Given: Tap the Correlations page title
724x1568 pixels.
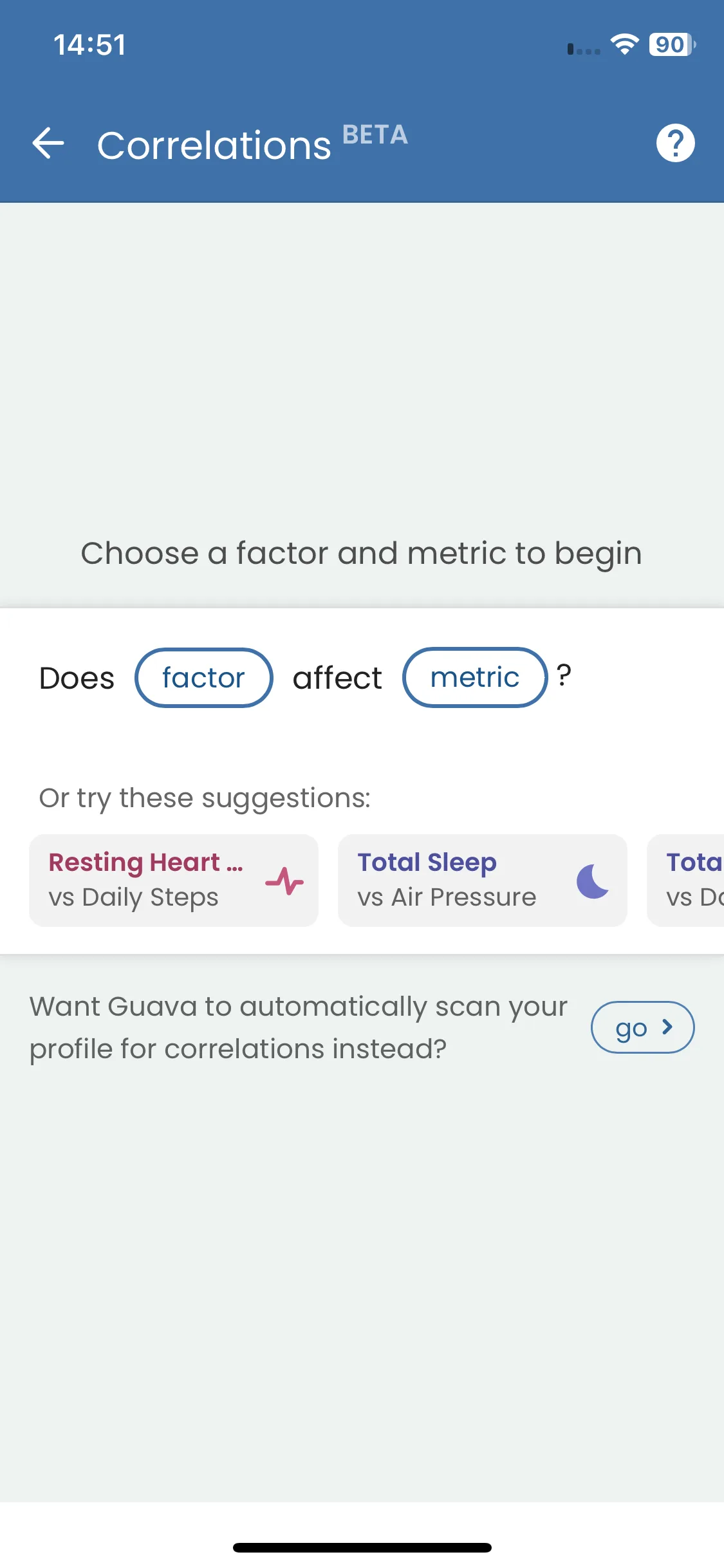Looking at the screenshot, I should [214, 145].
